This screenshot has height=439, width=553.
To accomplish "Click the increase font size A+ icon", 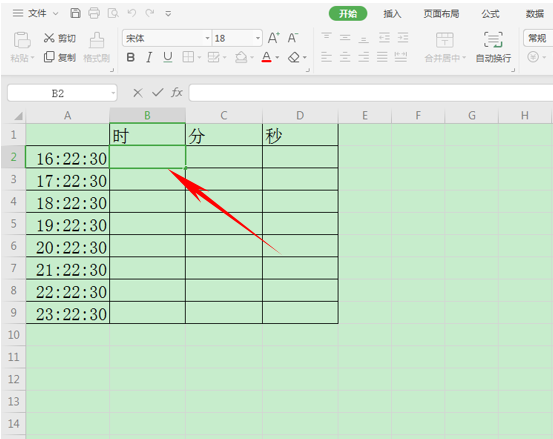I will pyautogui.click(x=274, y=38).
